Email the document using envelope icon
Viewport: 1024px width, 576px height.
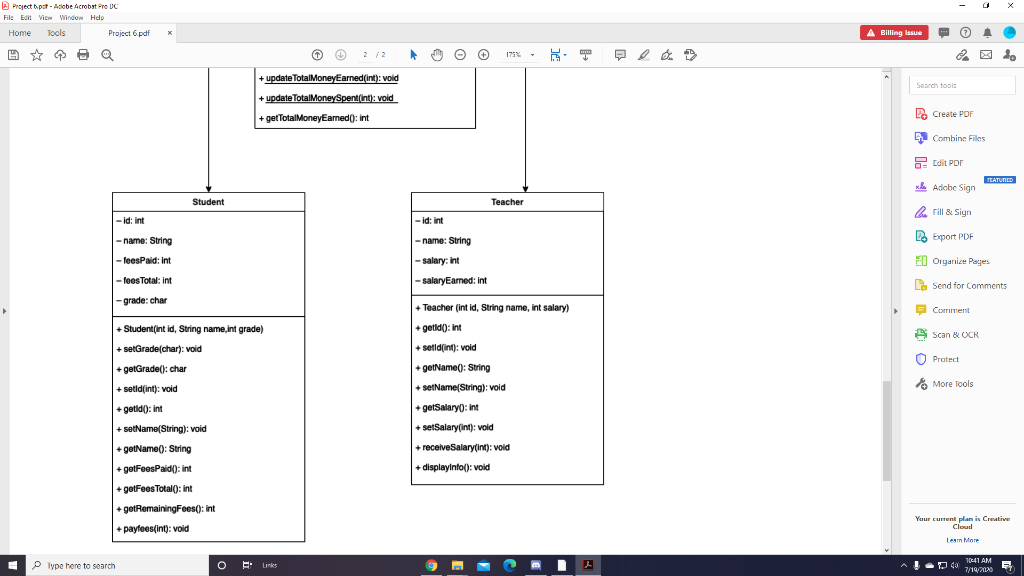tap(986, 55)
